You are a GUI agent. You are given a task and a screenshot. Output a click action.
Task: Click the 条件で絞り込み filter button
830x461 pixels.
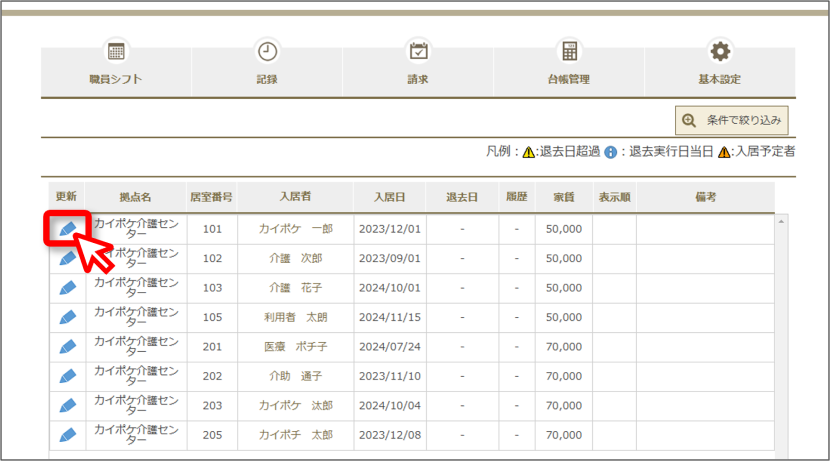[732, 121]
